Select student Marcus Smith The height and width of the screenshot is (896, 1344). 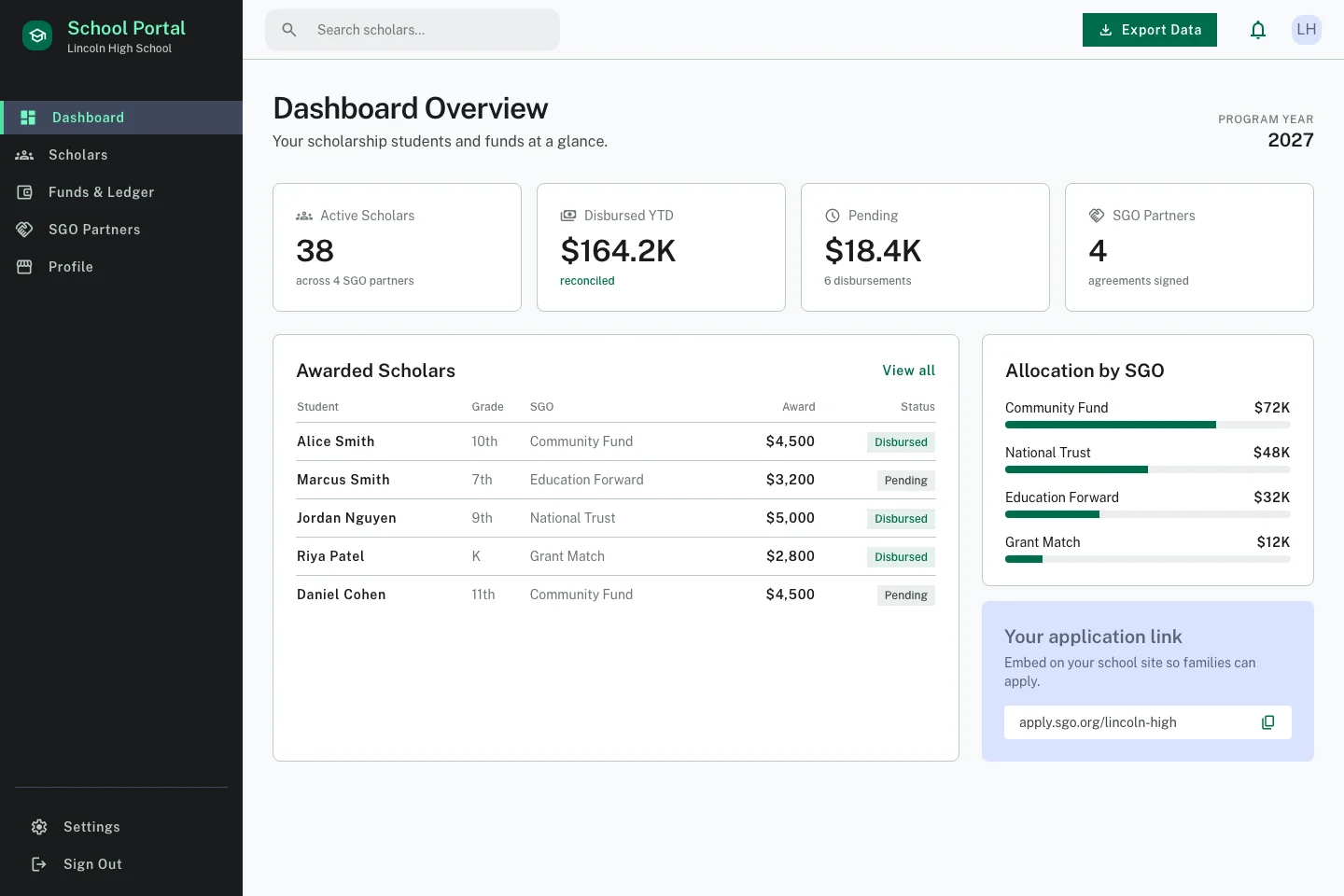(x=343, y=480)
